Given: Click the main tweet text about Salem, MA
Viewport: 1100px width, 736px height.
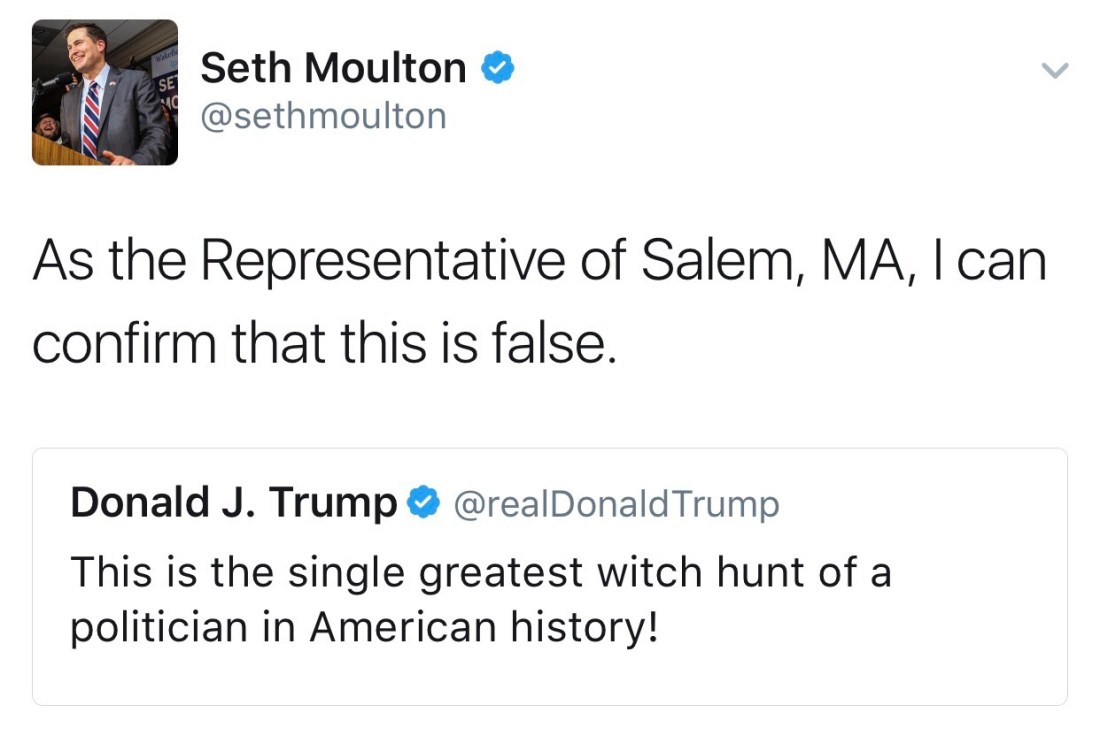Looking at the screenshot, I should (x=538, y=262).
